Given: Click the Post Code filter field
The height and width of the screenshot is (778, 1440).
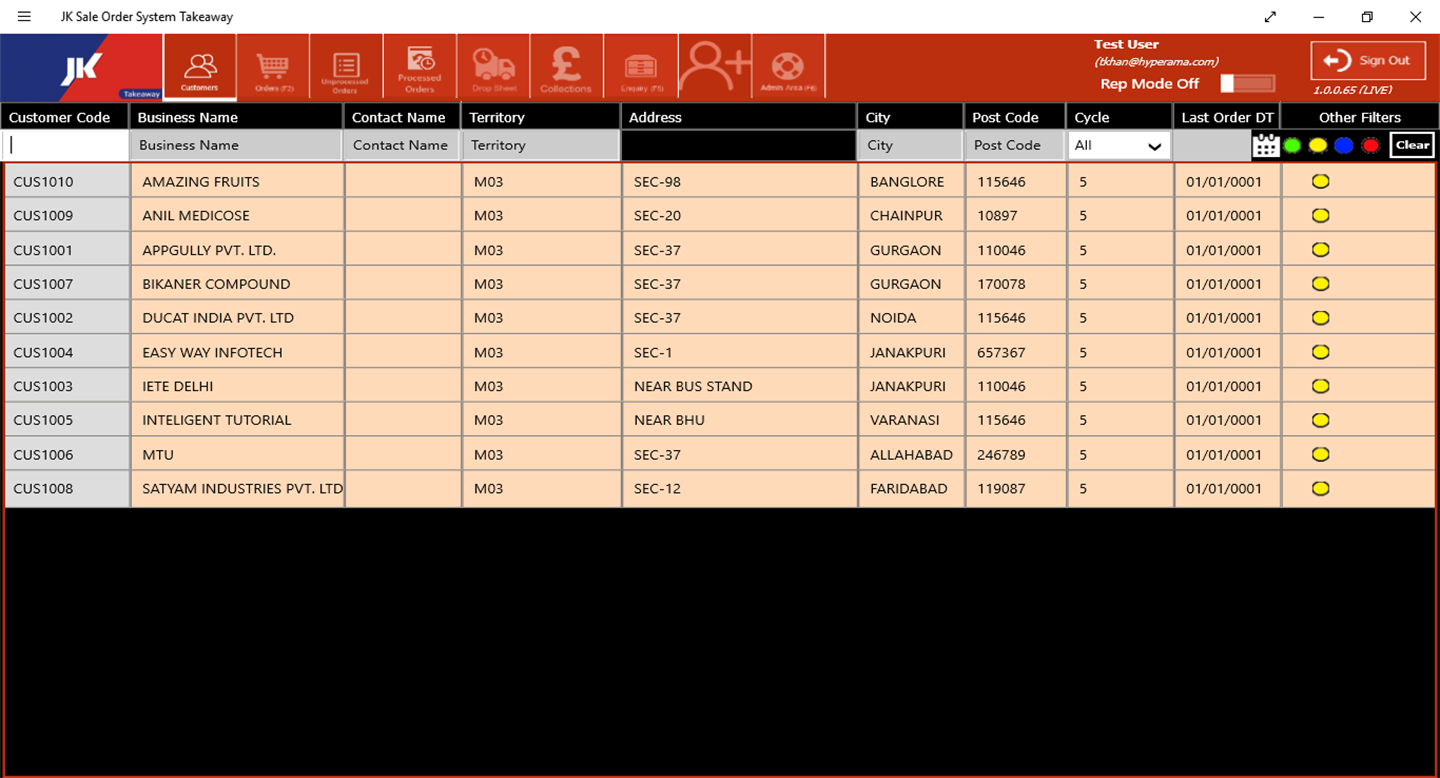Looking at the screenshot, I should tap(1015, 146).
